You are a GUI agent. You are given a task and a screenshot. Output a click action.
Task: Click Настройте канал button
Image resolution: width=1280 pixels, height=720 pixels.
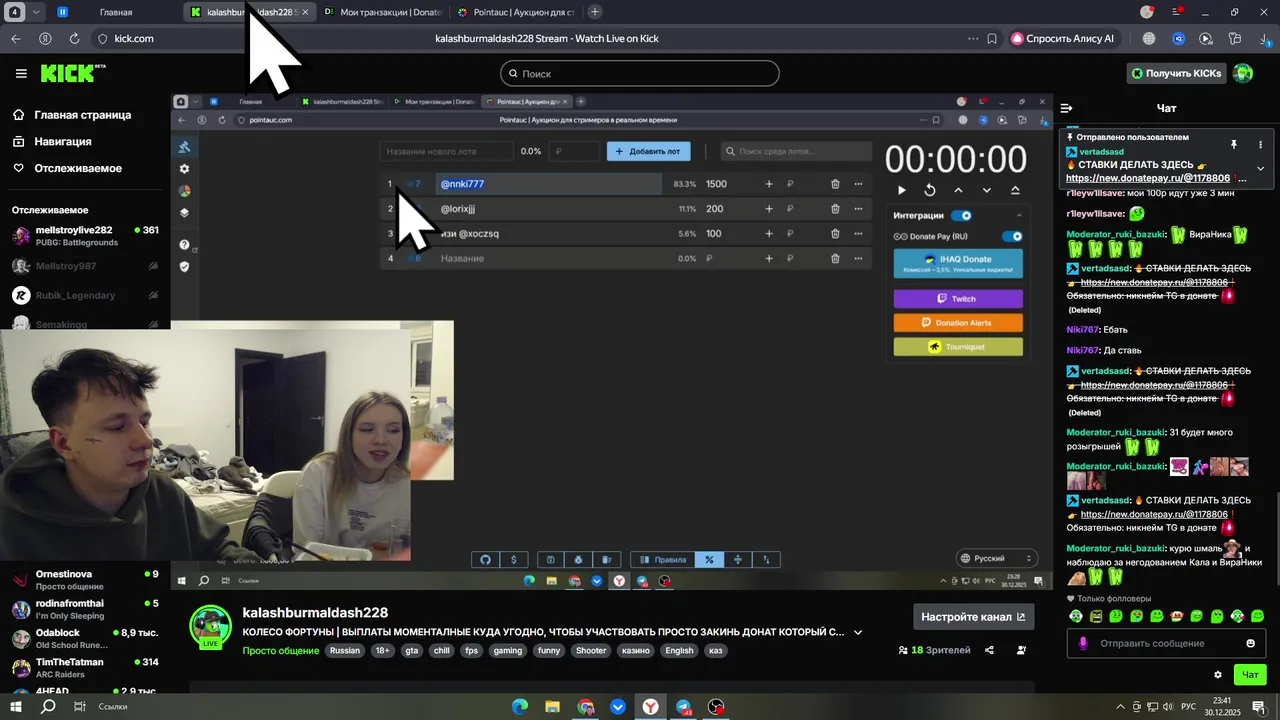click(973, 617)
